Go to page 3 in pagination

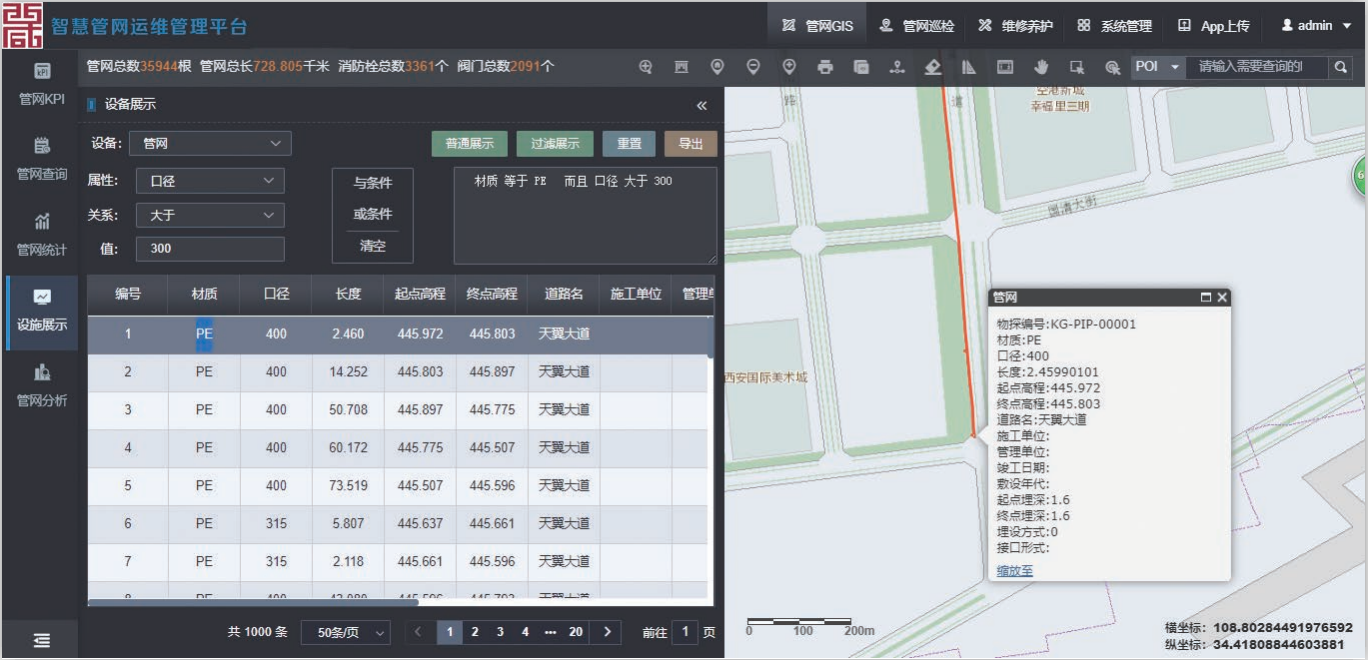[500, 632]
